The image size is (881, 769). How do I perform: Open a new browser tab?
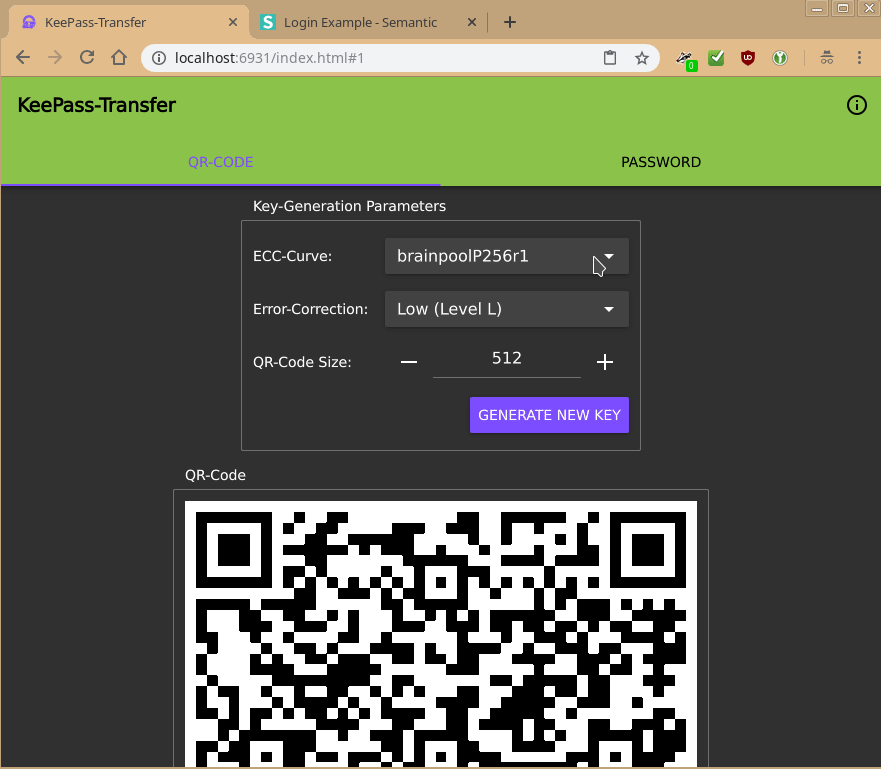click(510, 22)
